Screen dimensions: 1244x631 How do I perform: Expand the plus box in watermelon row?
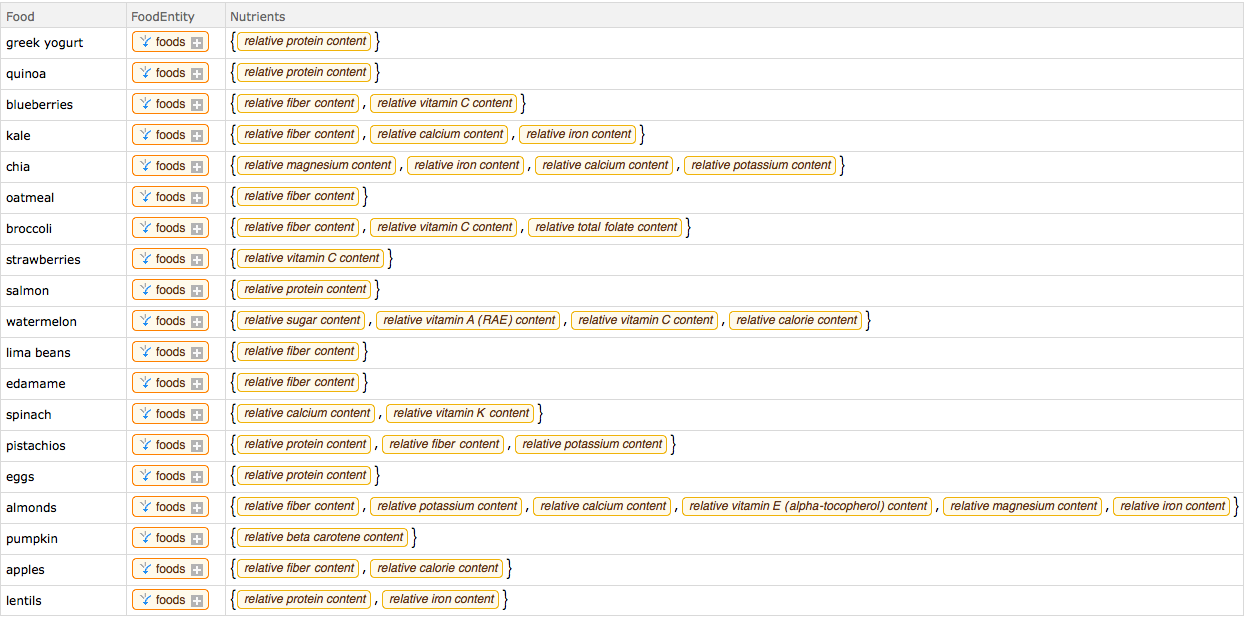(x=197, y=321)
